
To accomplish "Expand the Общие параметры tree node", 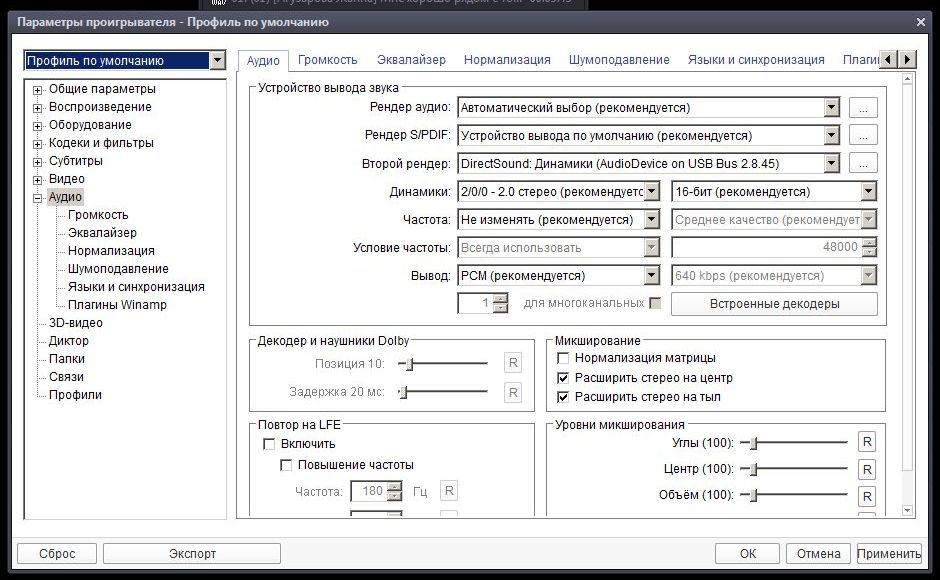I will point(38,90).
